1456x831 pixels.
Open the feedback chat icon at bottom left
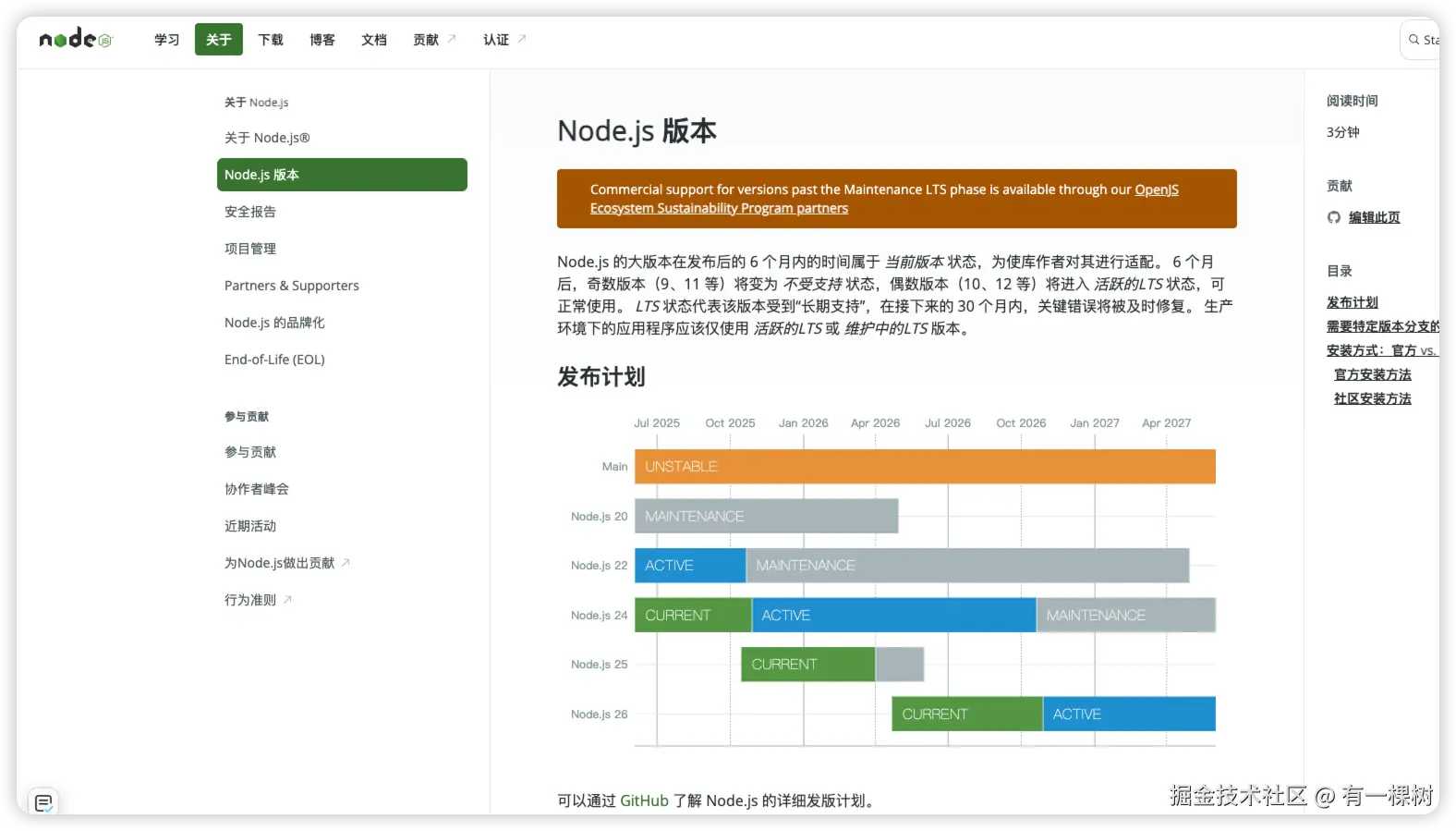pyautogui.click(x=43, y=802)
